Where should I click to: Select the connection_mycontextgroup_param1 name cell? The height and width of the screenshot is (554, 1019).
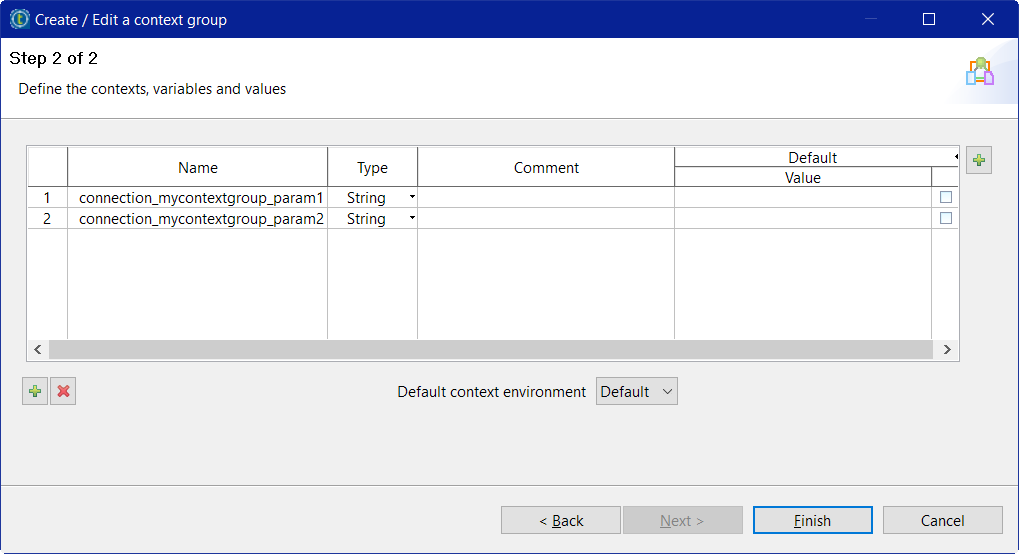pos(200,198)
